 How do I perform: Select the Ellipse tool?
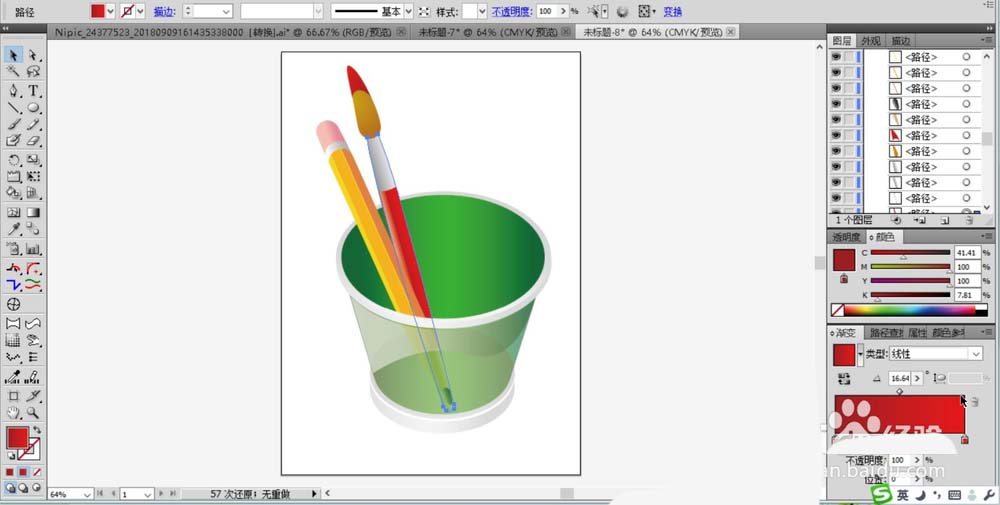coord(33,108)
